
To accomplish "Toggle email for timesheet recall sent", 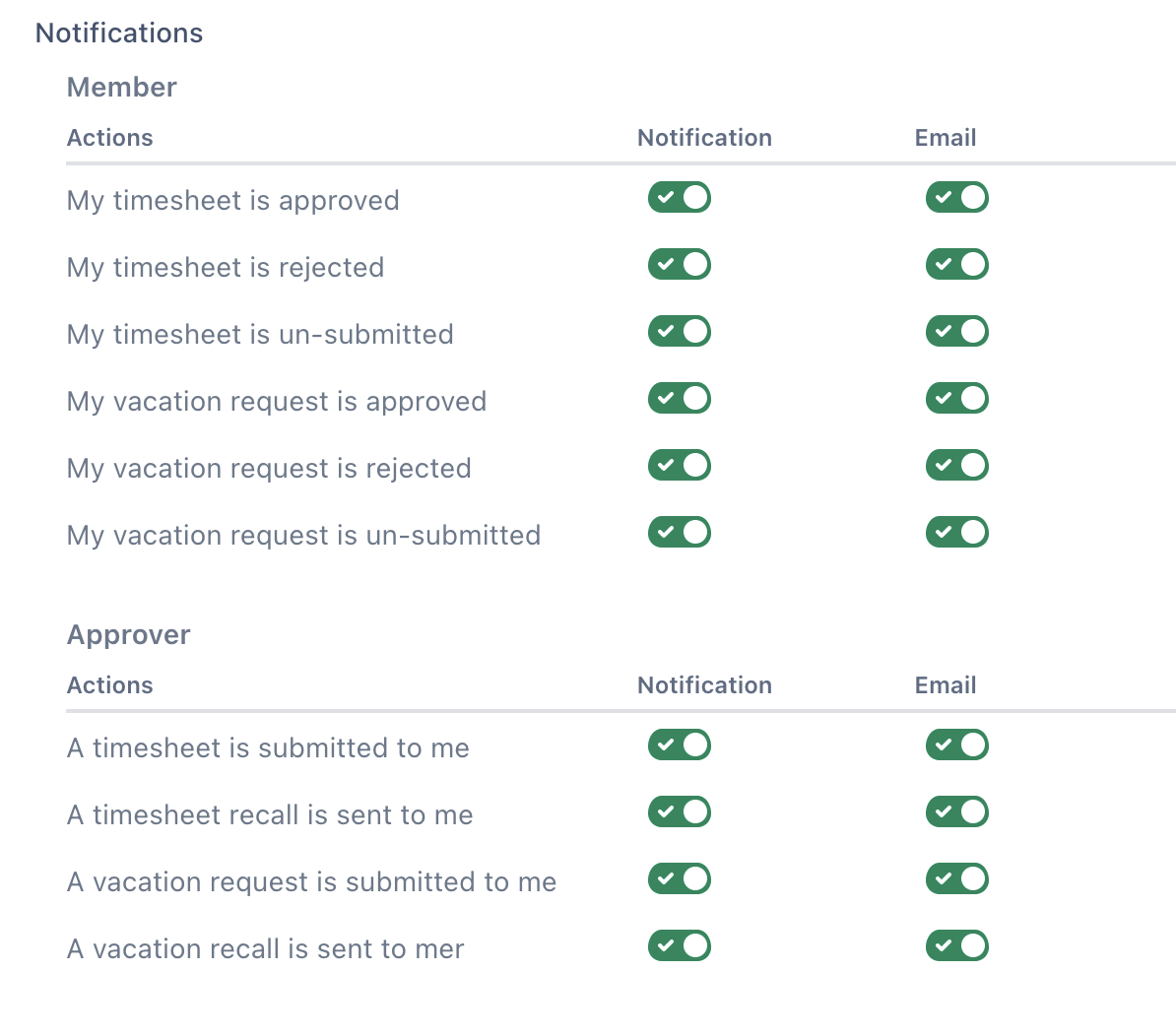I will (956, 812).
